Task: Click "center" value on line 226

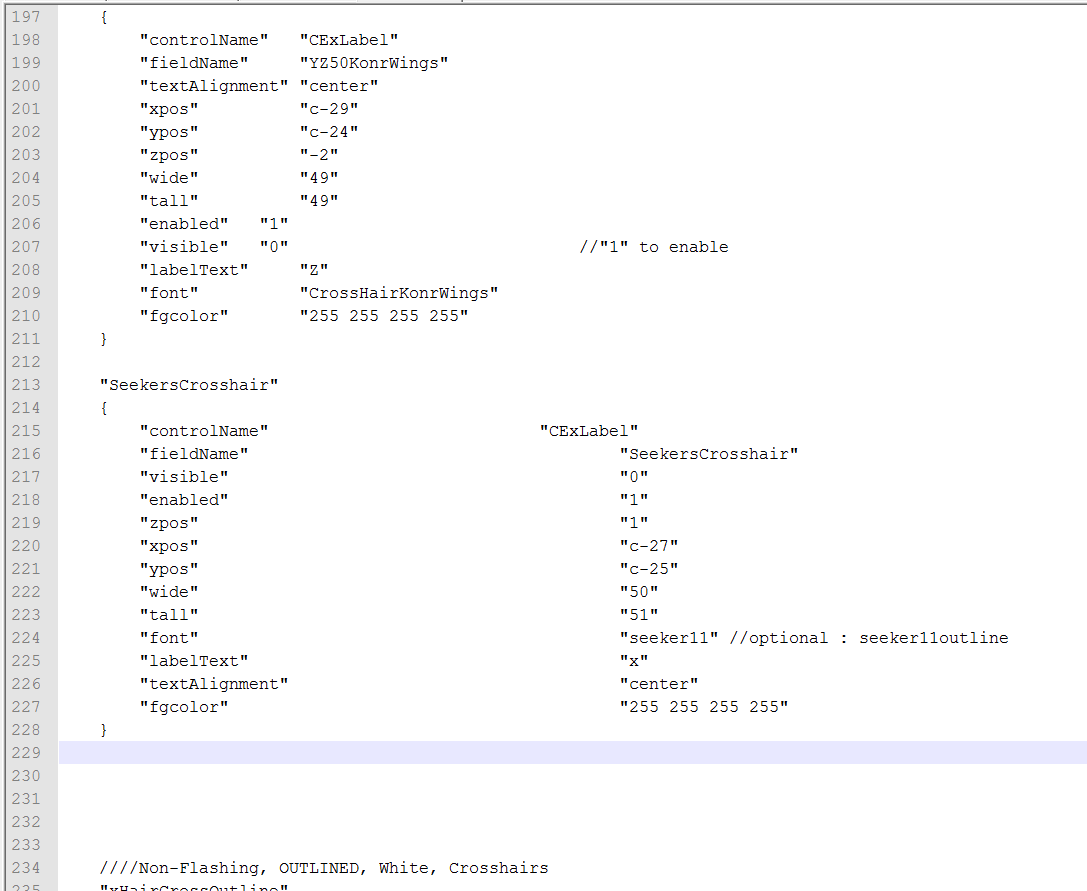Action: (x=659, y=684)
